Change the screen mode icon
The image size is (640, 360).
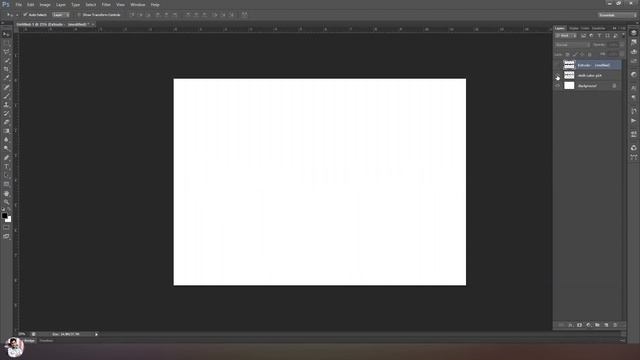[x=6, y=236]
